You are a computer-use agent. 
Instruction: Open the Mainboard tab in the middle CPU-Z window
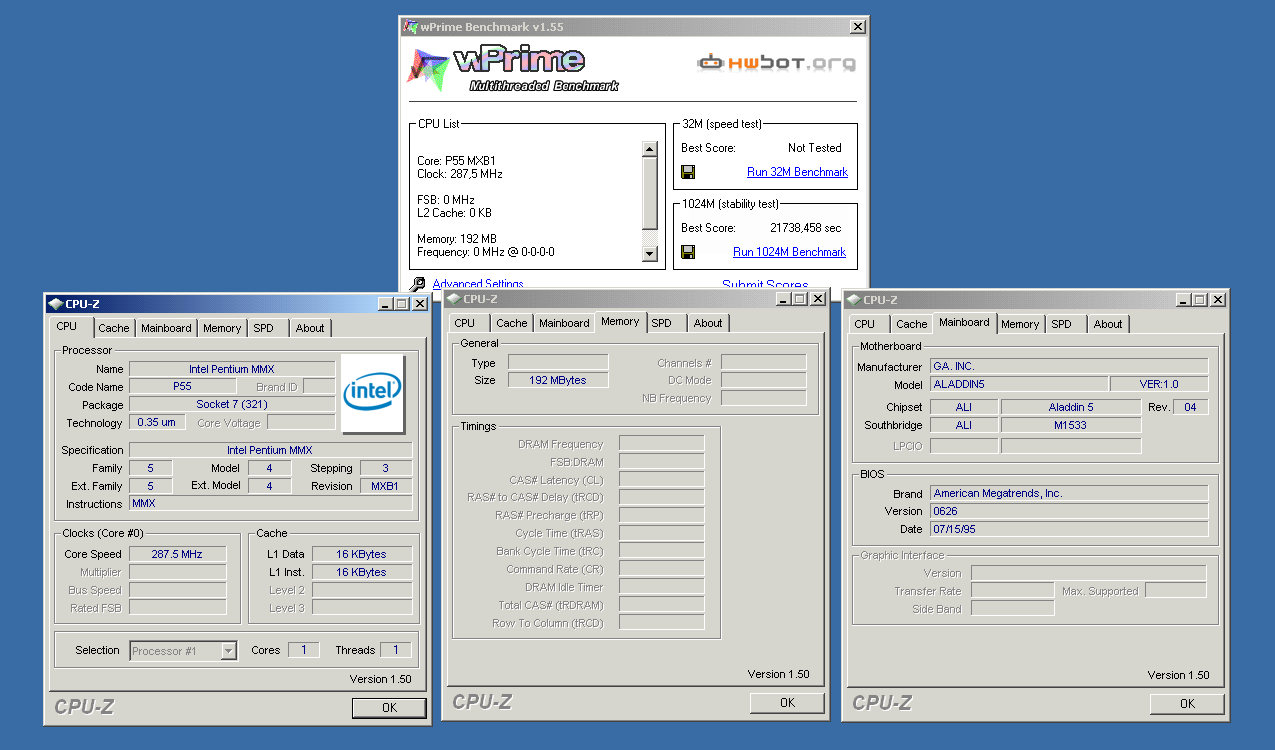[564, 323]
